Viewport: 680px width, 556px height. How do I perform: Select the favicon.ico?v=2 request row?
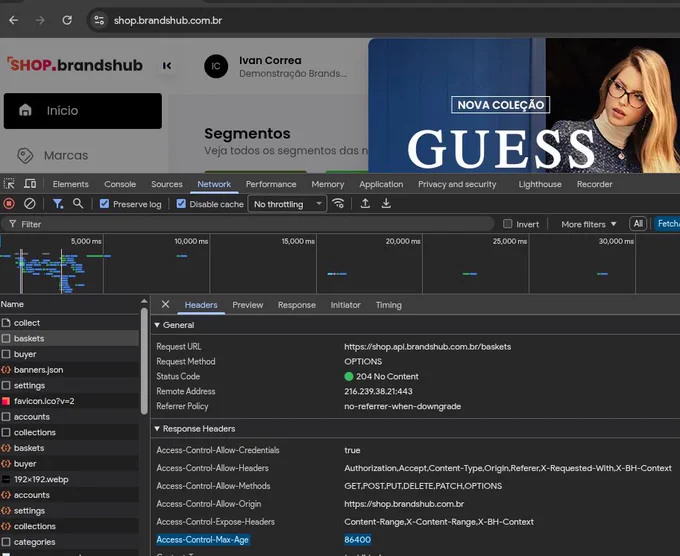(x=69, y=401)
